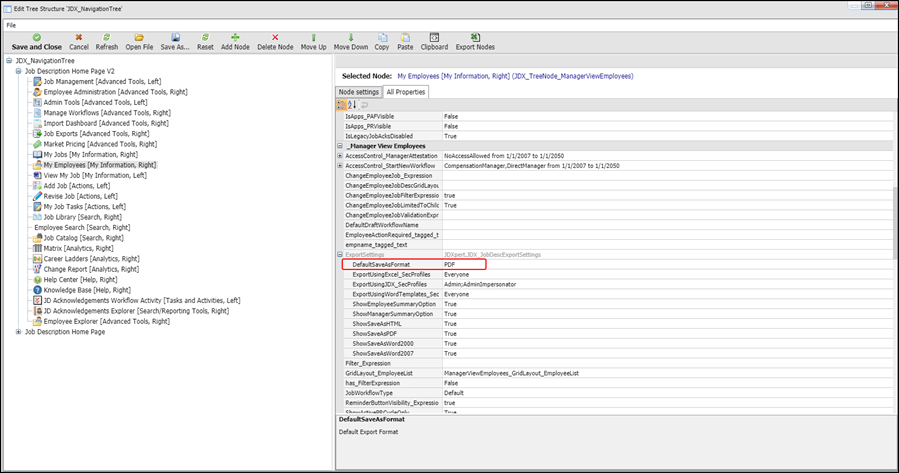The image size is (899, 473).
Task: Click the Clipboard toolbar icon
Action: (x=434, y=37)
